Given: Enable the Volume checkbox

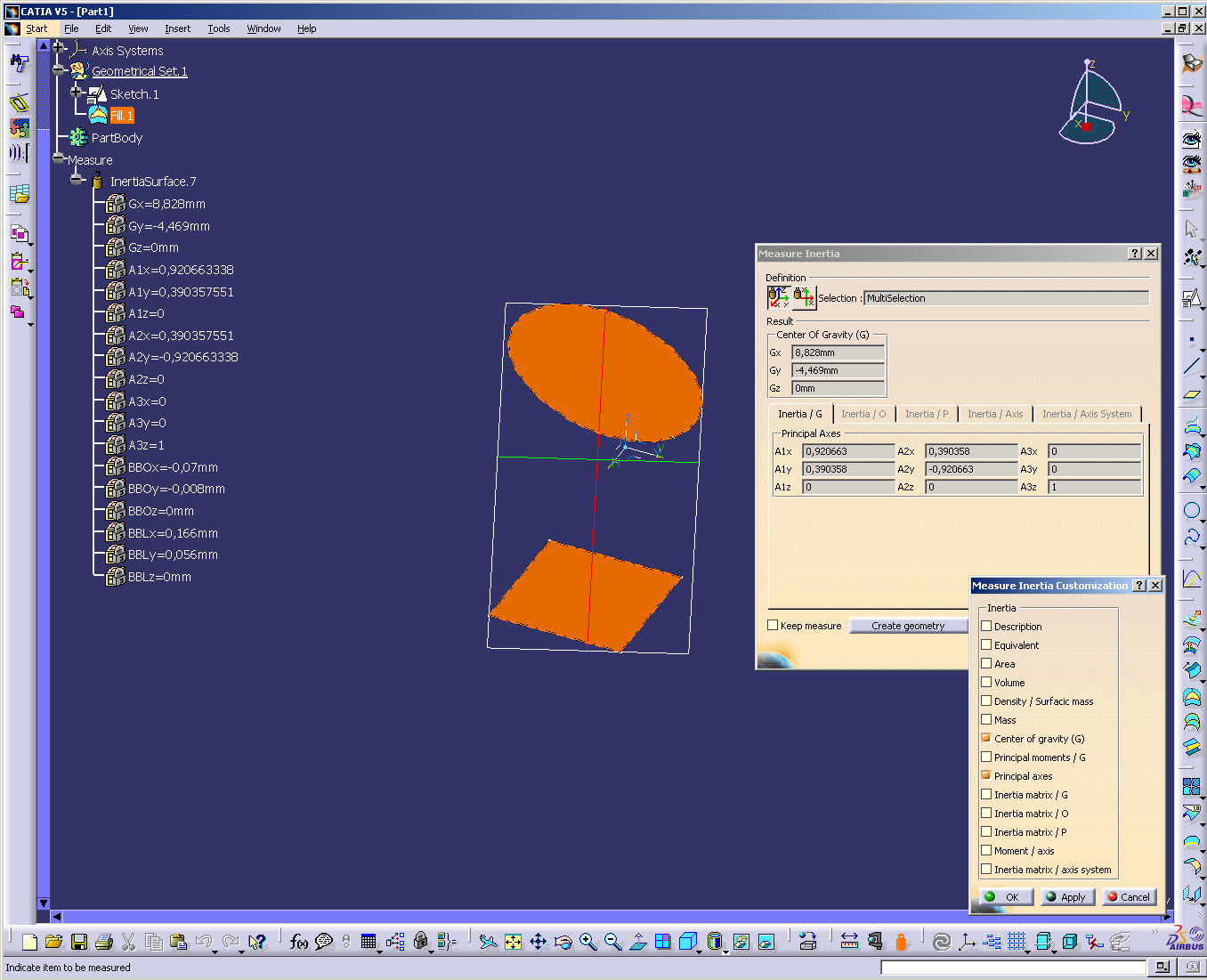Looking at the screenshot, I should 986,682.
